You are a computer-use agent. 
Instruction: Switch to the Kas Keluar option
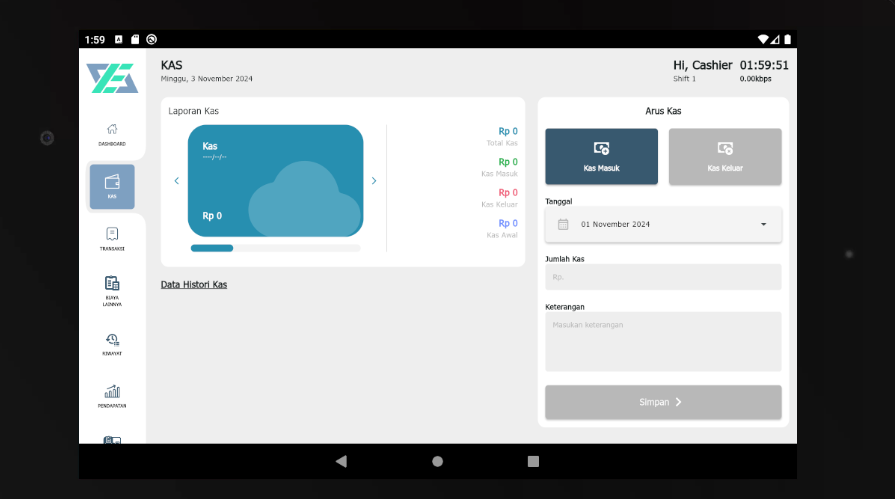pyautogui.click(x=725, y=156)
